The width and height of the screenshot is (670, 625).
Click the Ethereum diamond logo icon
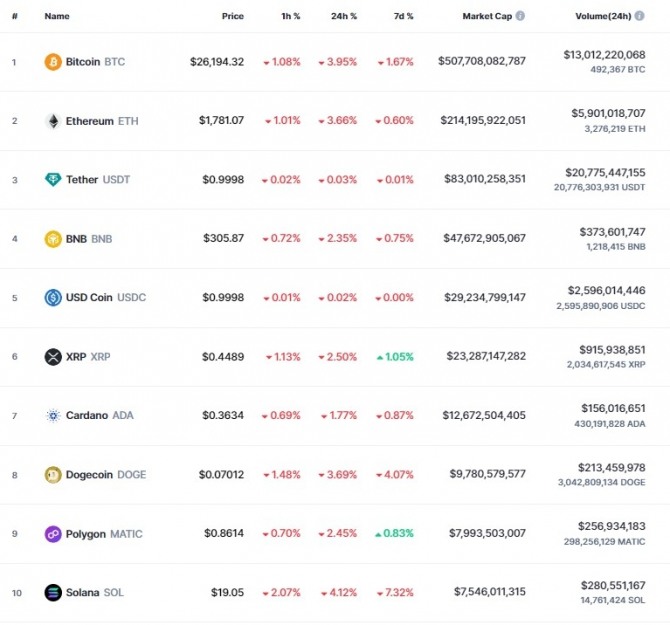click(x=53, y=121)
